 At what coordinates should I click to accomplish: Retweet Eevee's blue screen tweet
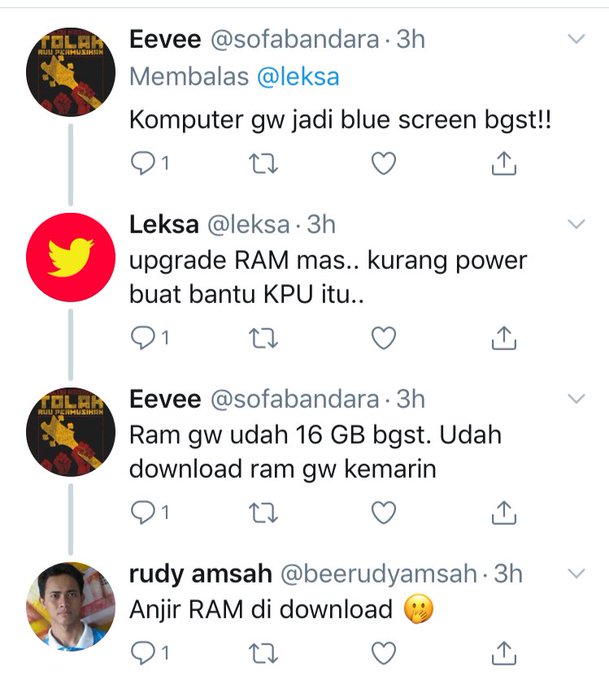263,163
